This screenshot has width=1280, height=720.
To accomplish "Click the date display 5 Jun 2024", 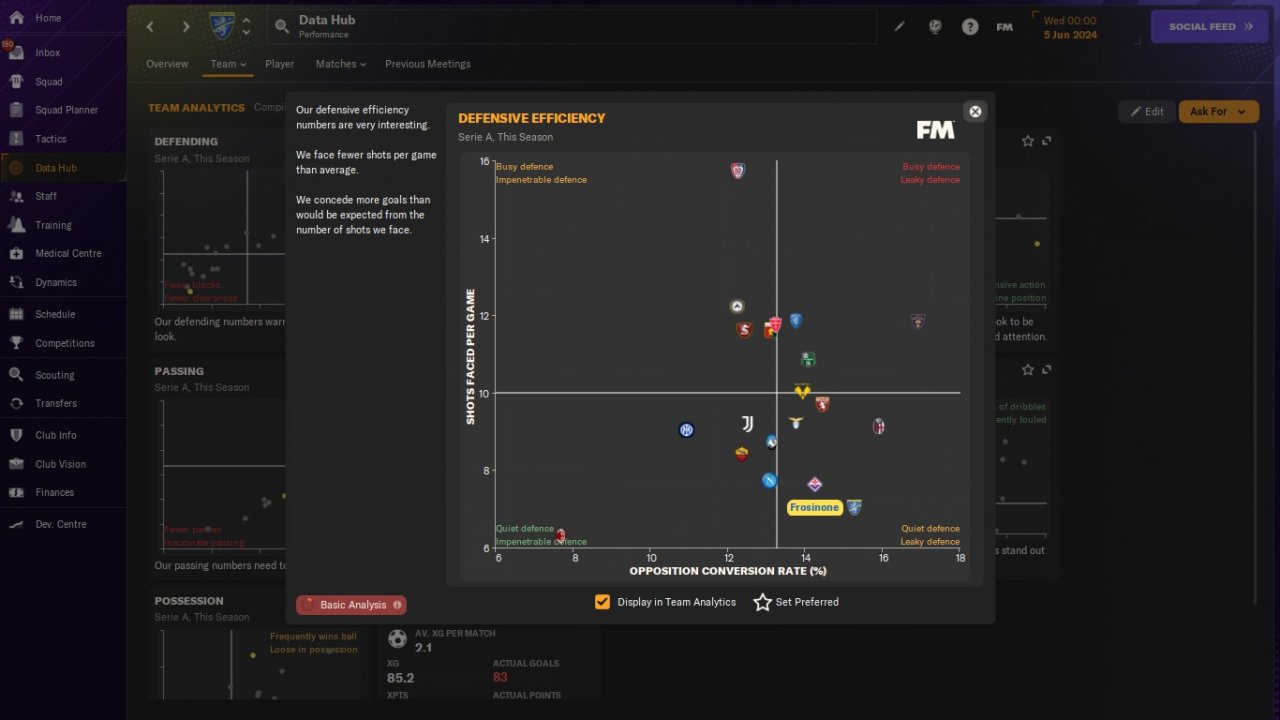I will tap(1070, 35).
